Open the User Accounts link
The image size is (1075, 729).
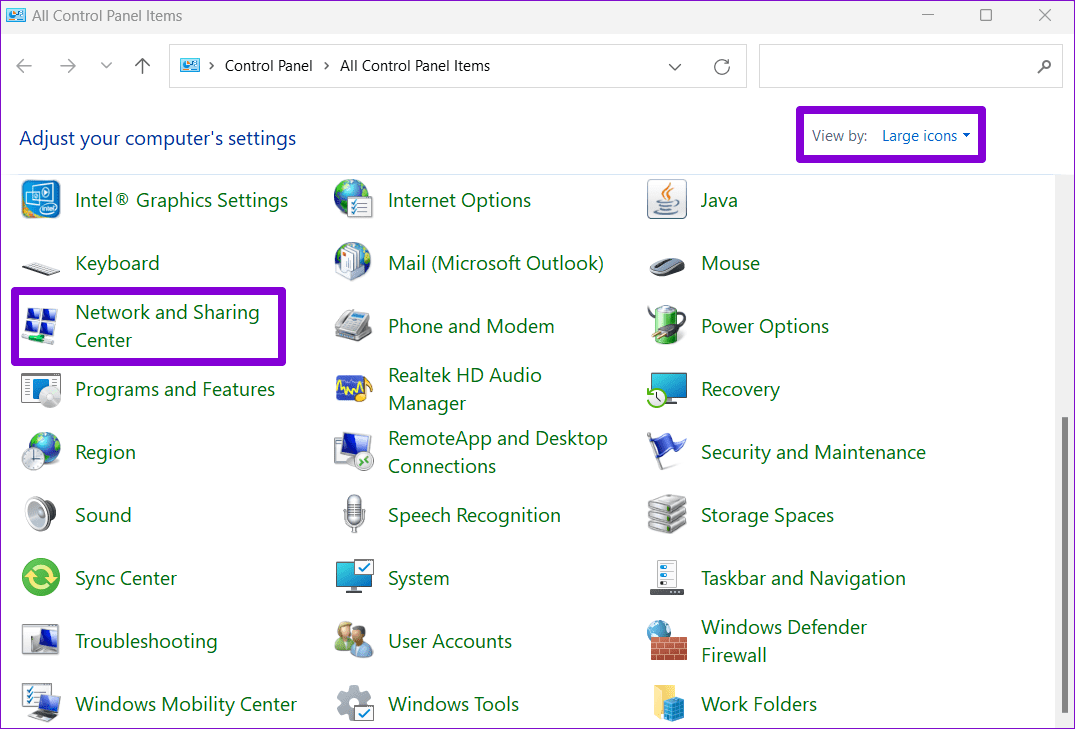click(450, 641)
